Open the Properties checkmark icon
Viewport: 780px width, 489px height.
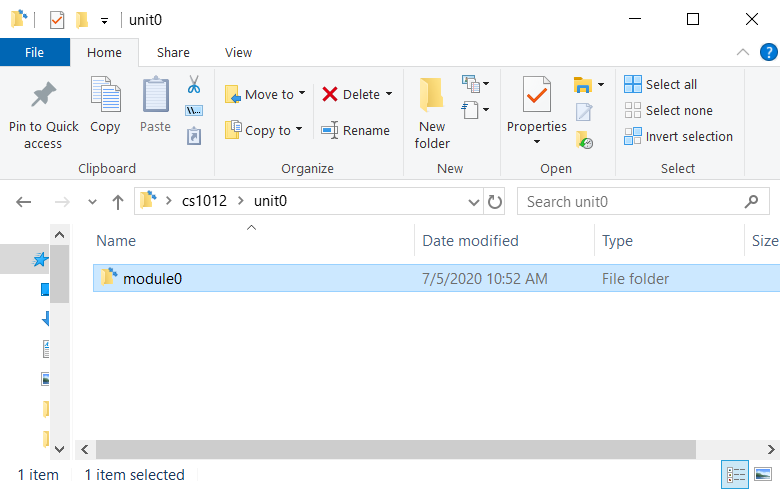536,97
